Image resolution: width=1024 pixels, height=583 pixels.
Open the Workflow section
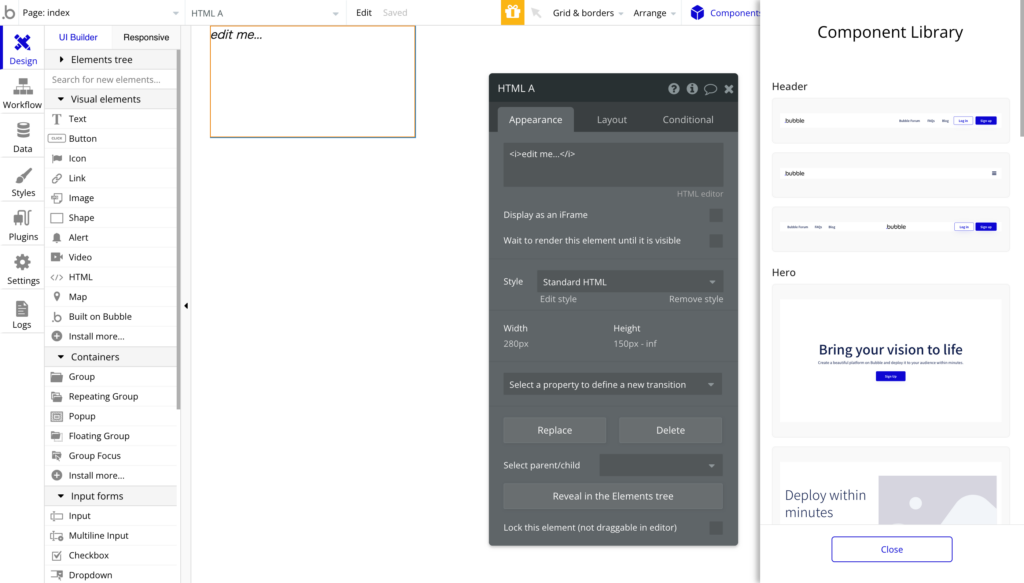pos(23,93)
